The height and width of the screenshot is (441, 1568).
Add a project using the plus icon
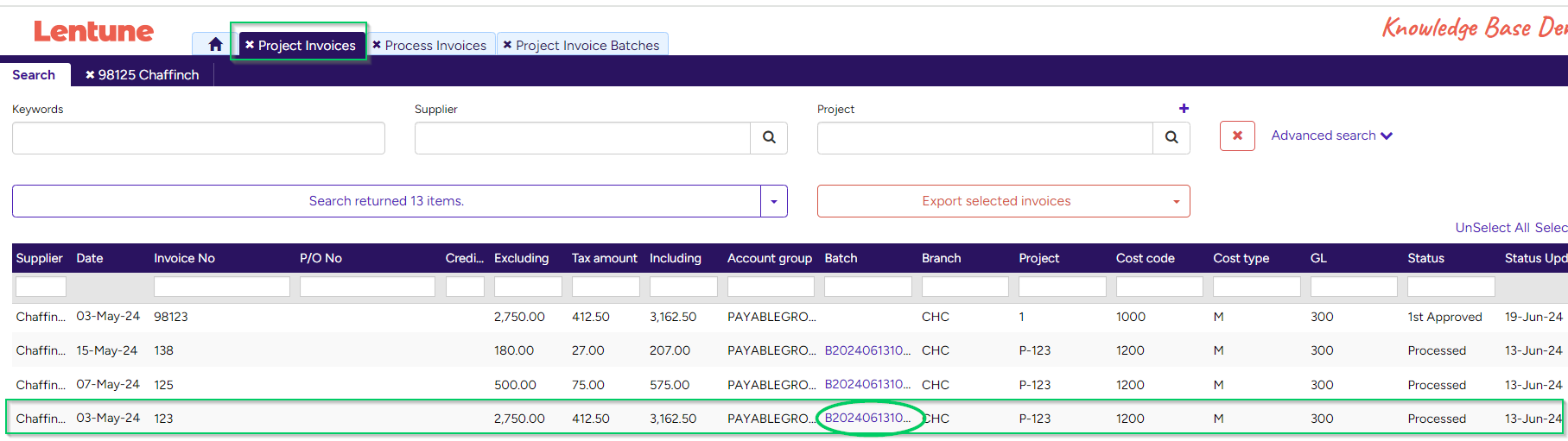tap(1184, 109)
